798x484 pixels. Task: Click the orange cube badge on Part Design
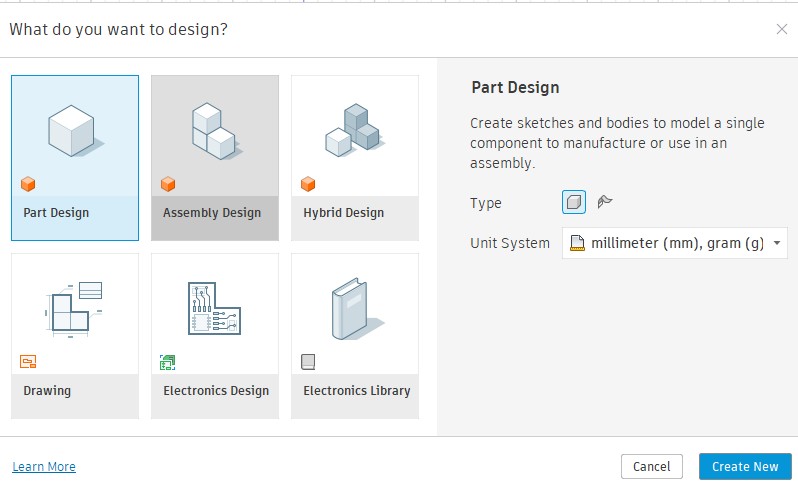28,184
